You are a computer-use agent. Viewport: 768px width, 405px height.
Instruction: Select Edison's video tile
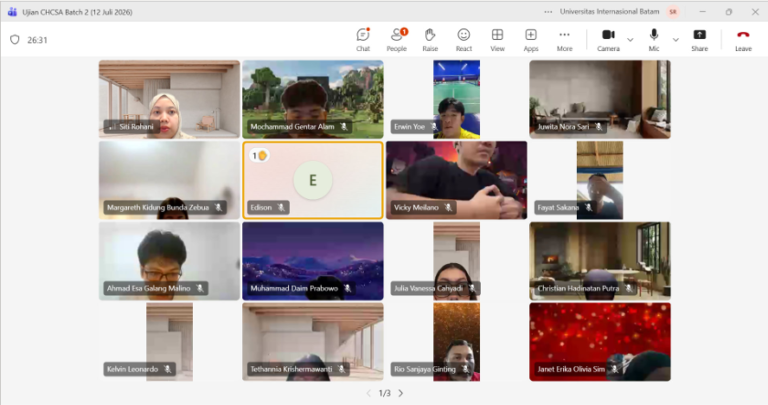pos(313,180)
